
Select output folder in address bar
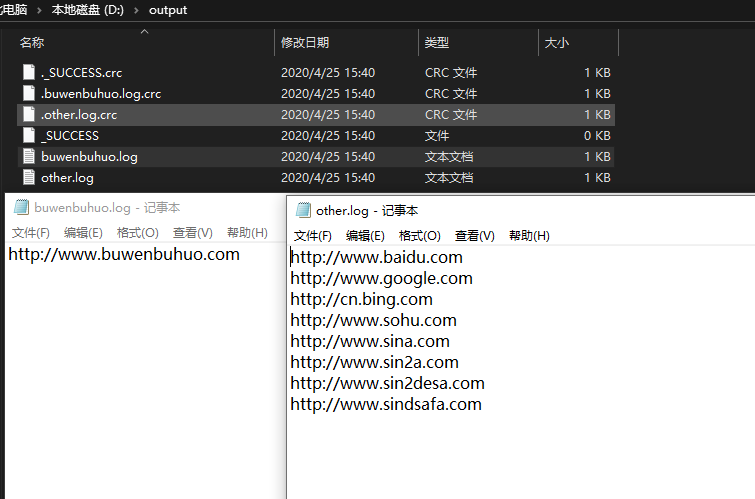click(x=168, y=10)
